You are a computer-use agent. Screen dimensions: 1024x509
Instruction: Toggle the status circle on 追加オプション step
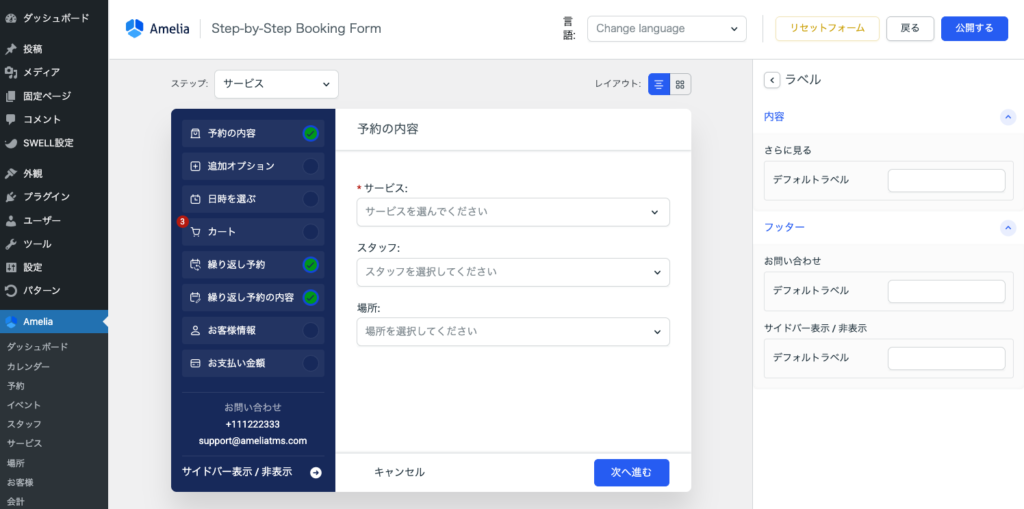coord(311,166)
